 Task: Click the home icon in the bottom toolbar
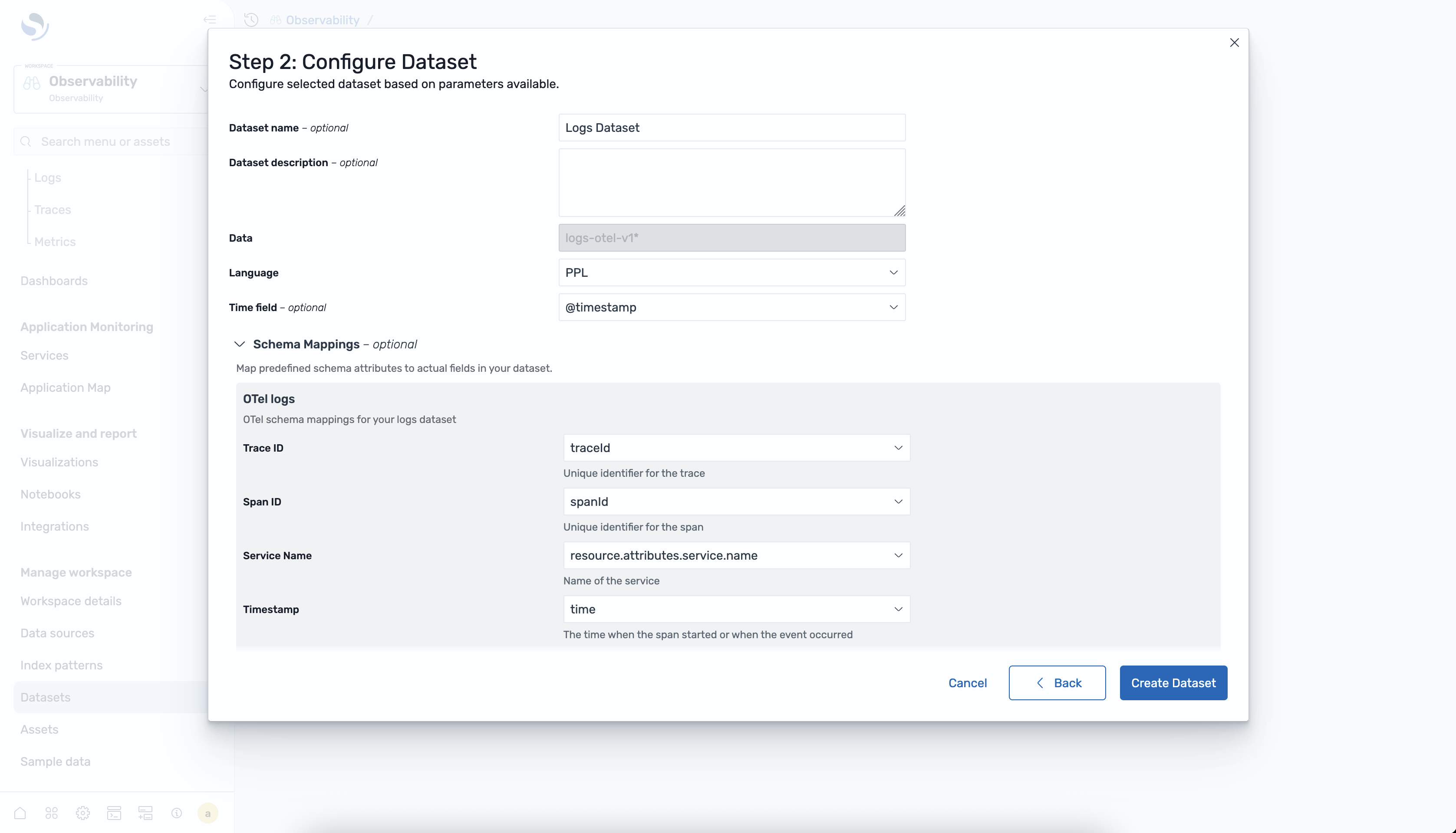tap(20, 813)
